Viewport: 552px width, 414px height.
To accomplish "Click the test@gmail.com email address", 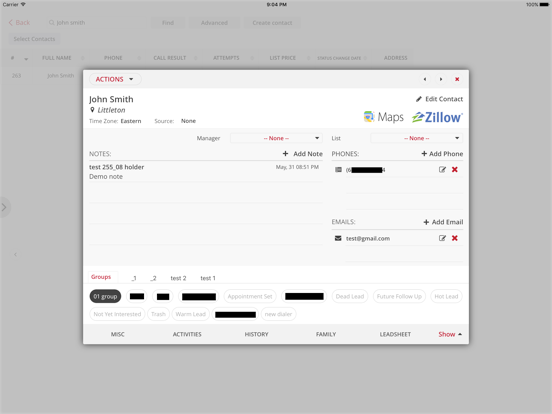I will point(368,238).
